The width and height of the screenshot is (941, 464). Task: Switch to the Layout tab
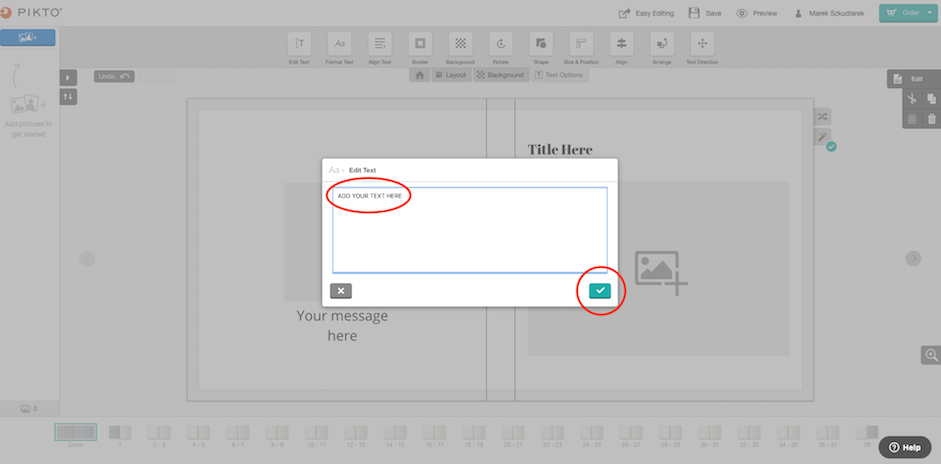[451, 75]
